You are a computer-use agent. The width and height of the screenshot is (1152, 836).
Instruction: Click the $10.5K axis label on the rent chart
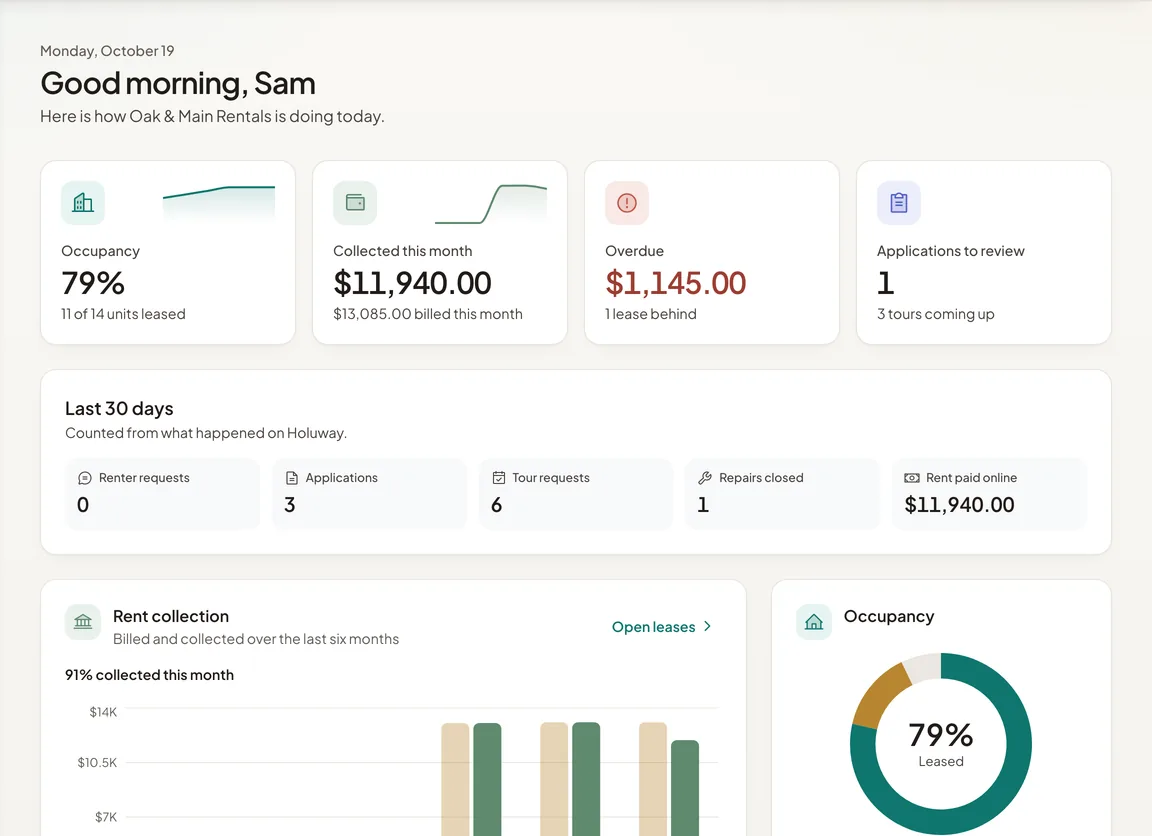coord(97,763)
